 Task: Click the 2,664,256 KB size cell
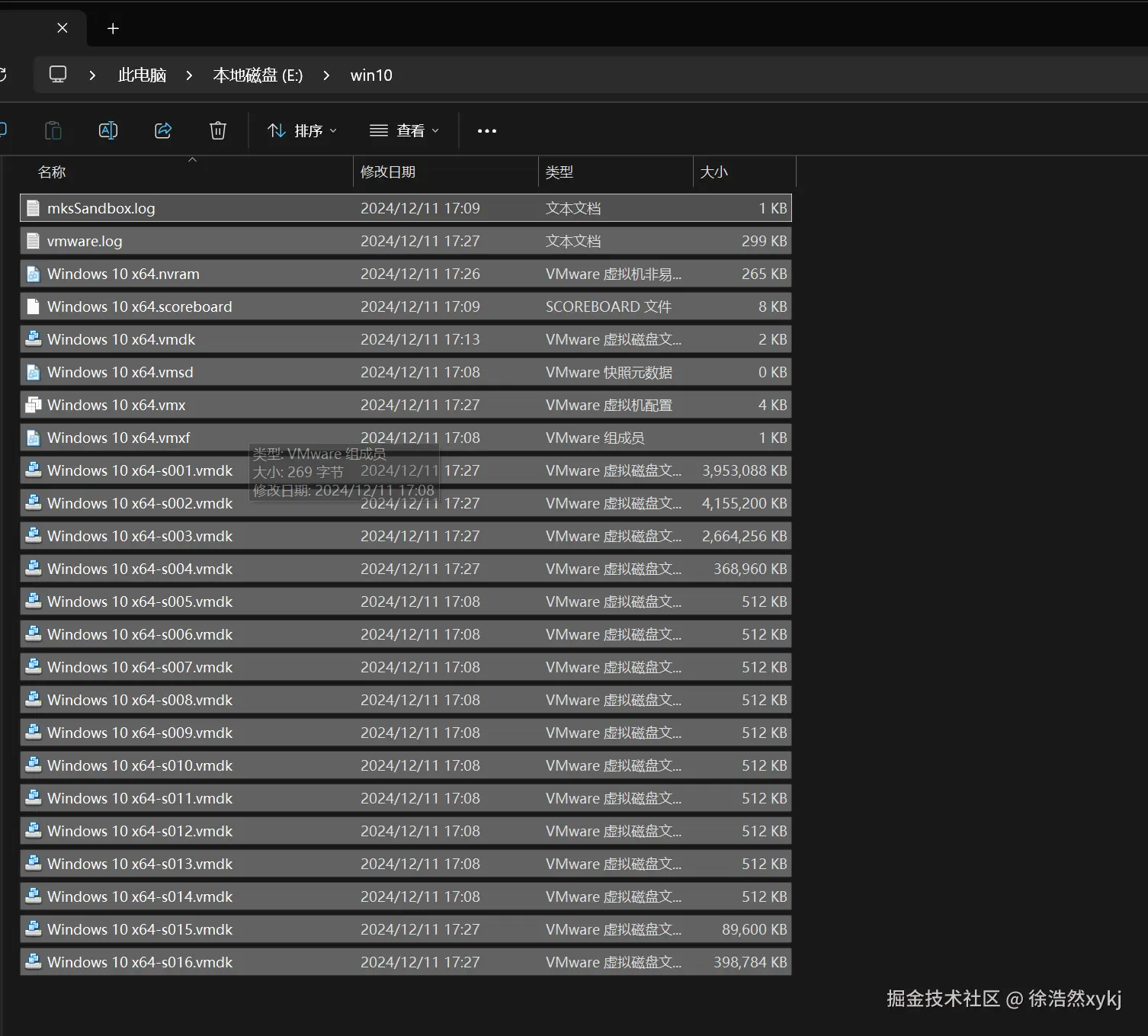(744, 536)
